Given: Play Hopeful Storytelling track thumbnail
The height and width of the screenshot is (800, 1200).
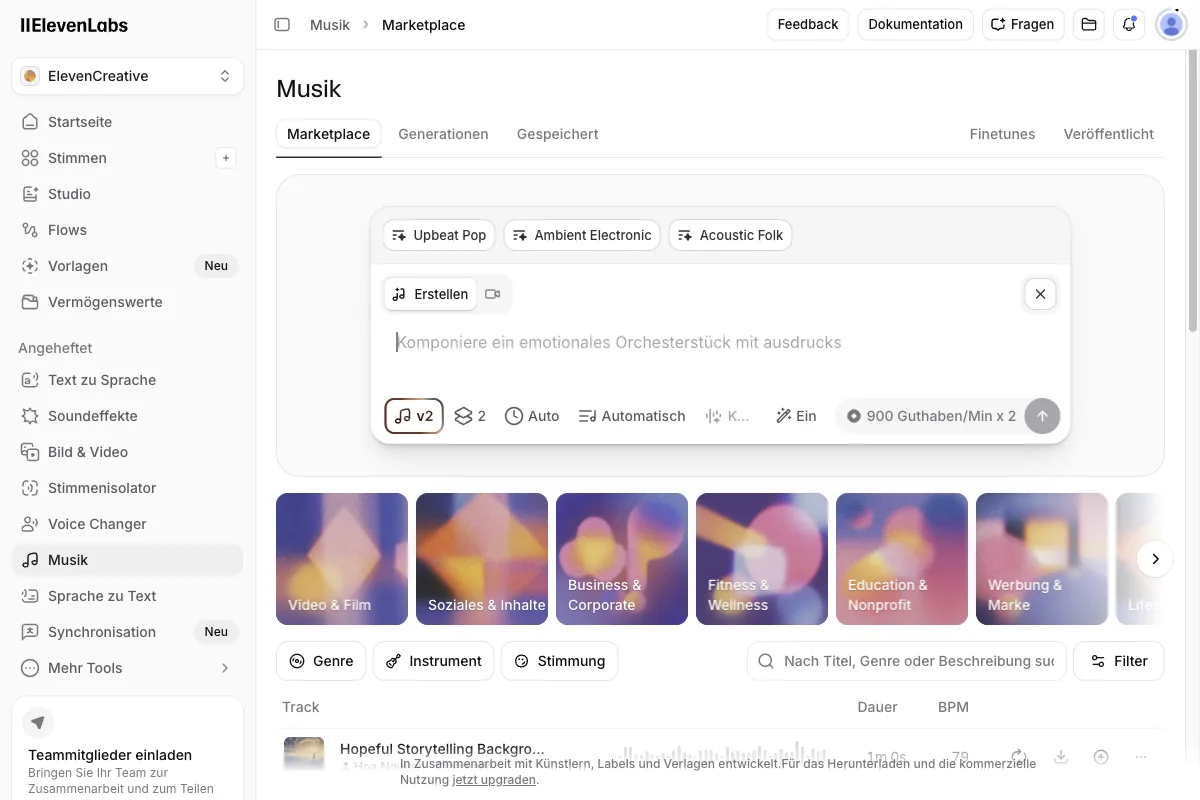Looking at the screenshot, I should click(x=304, y=755).
